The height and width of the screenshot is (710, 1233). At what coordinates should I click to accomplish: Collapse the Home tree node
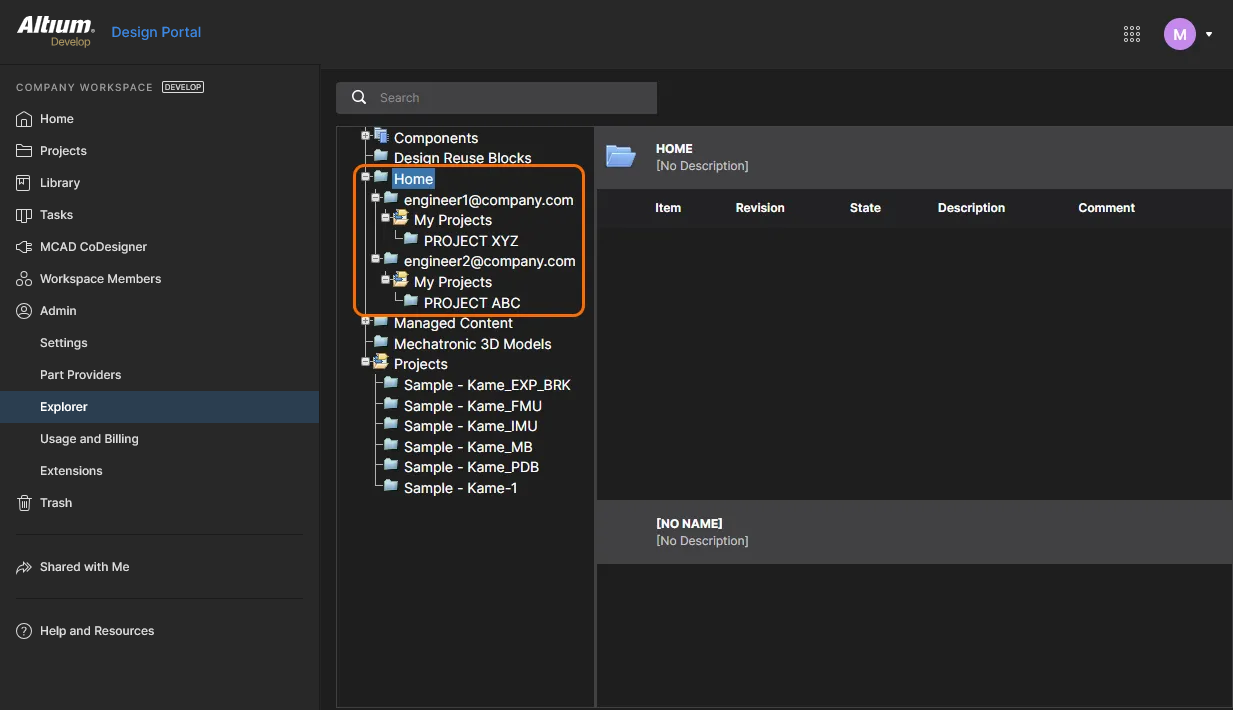(x=366, y=177)
